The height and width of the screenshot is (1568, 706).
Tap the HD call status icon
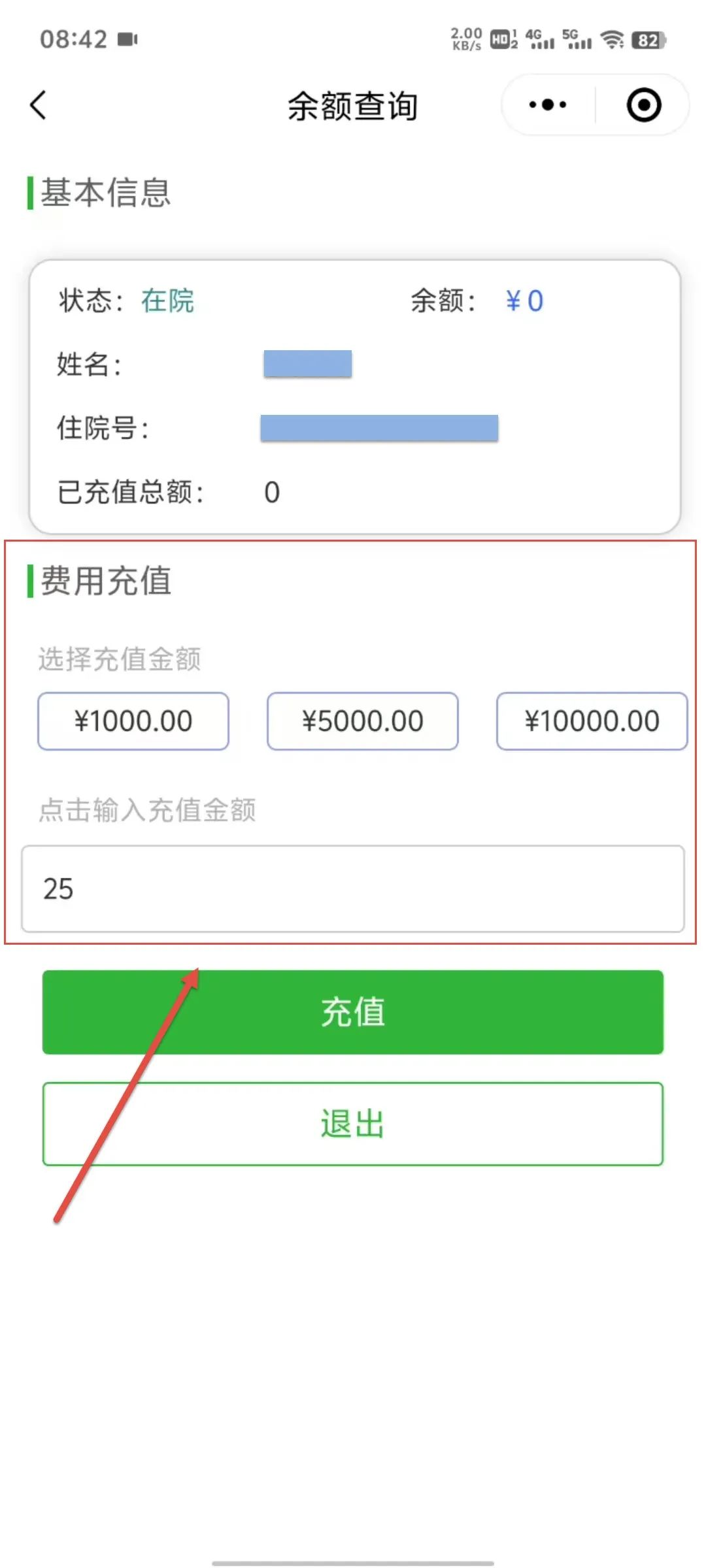[504, 40]
